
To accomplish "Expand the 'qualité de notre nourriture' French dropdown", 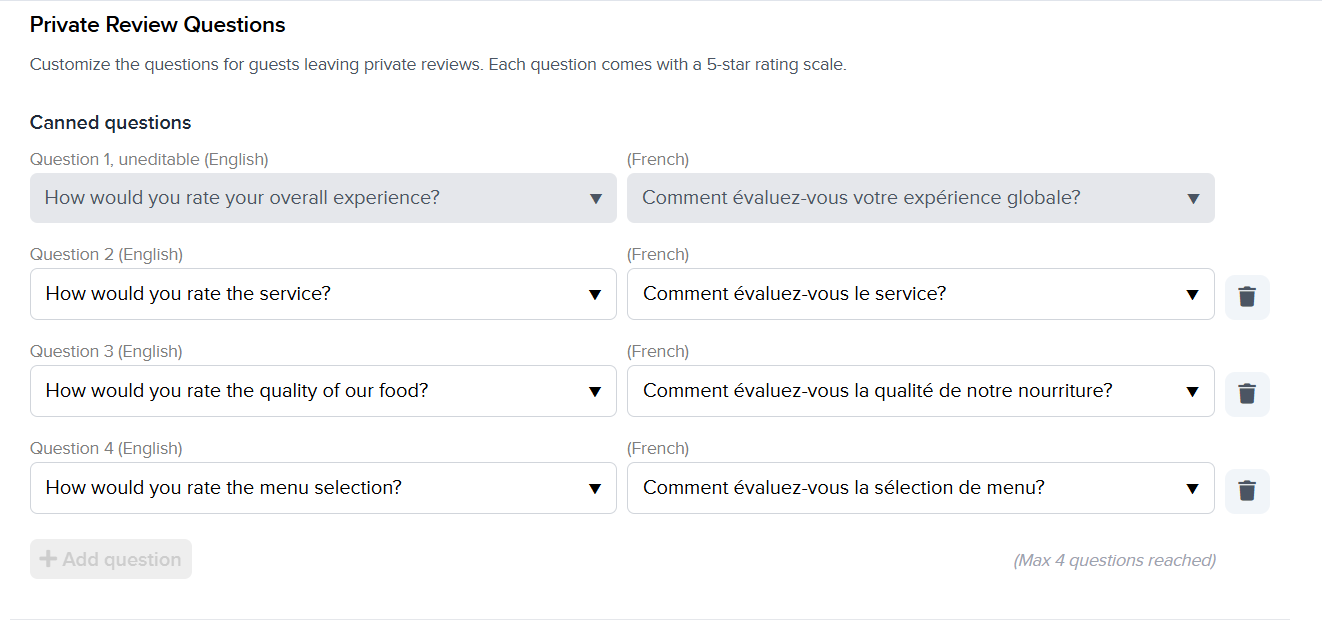I will click(920, 391).
